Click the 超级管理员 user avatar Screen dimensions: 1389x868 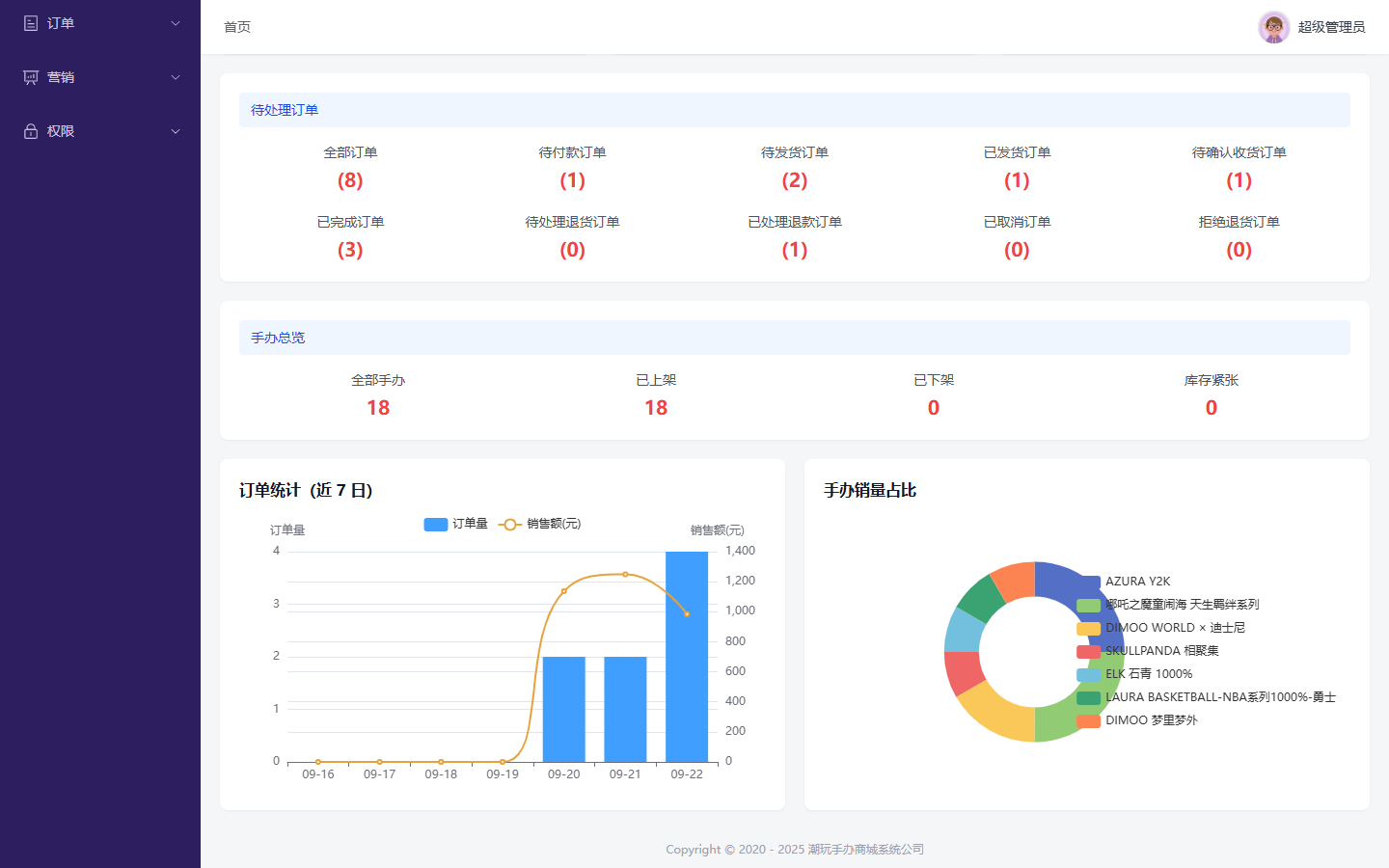(1273, 27)
